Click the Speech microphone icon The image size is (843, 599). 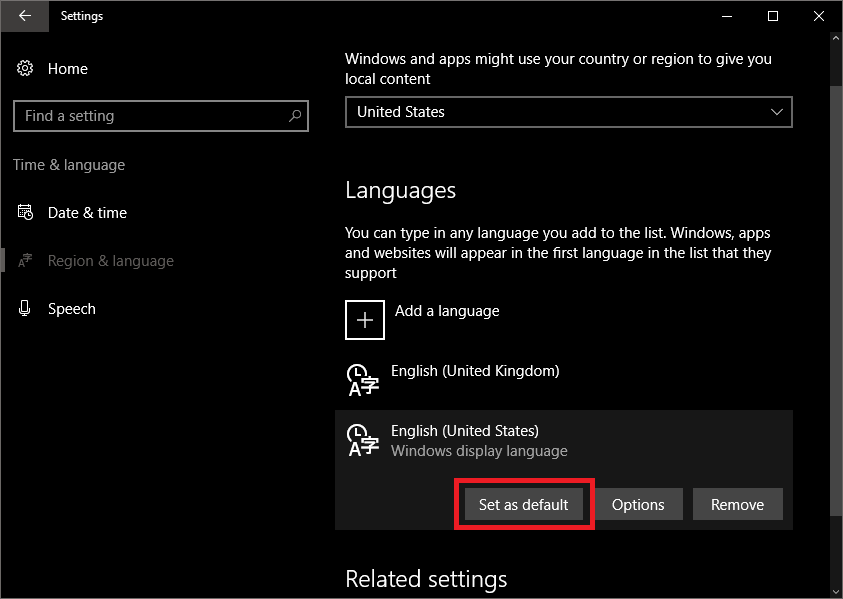point(24,308)
